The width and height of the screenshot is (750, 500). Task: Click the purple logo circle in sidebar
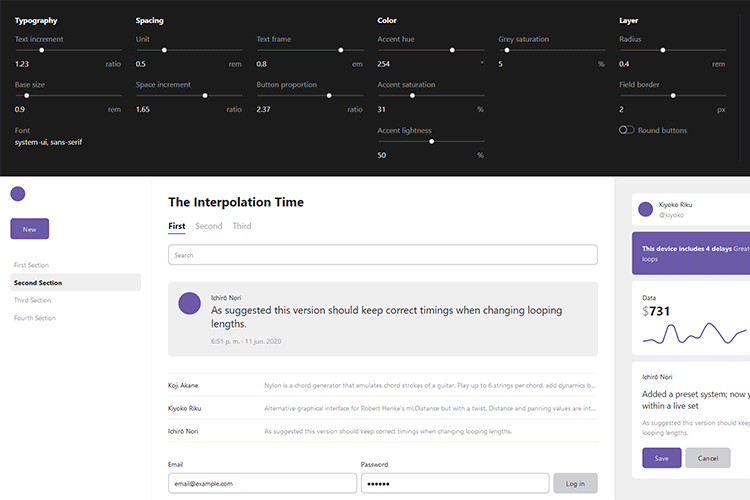tap(17, 194)
